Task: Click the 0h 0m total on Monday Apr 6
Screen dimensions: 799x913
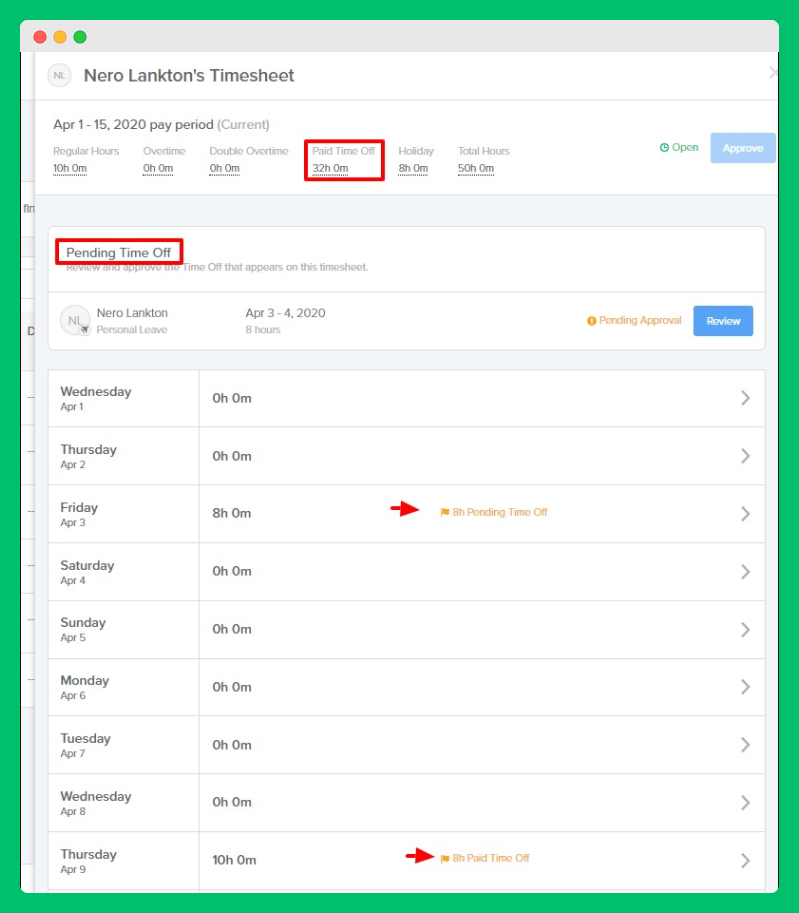Action: pos(232,687)
